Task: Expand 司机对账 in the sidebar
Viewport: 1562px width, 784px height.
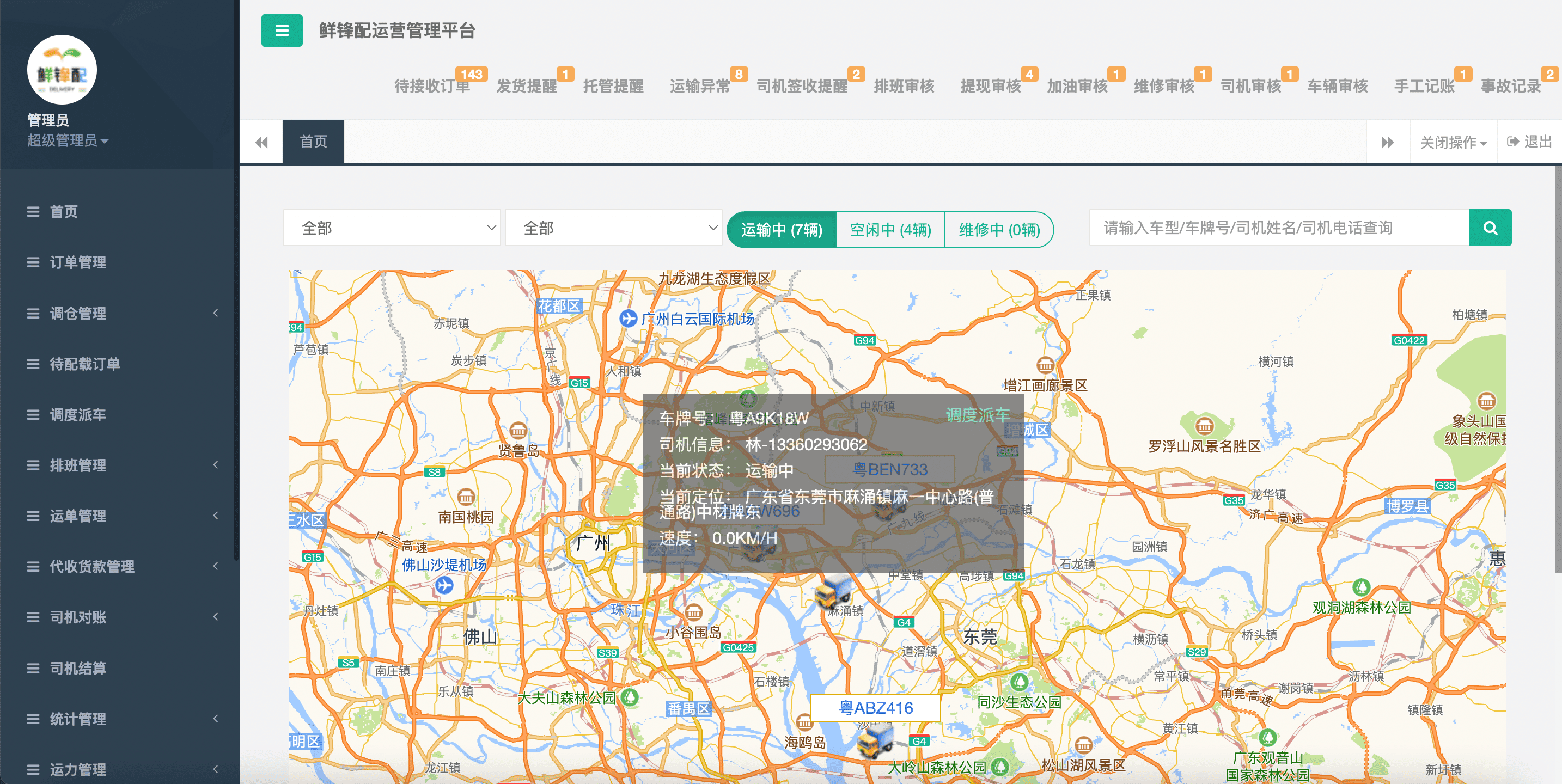Action: tap(119, 617)
